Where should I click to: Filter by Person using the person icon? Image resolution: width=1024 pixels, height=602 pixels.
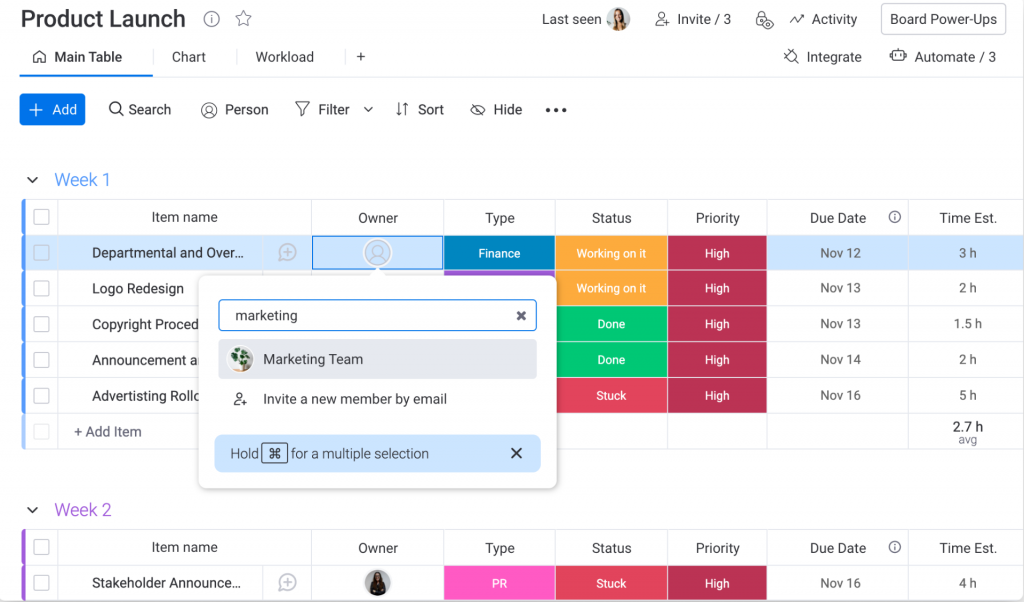[234, 109]
